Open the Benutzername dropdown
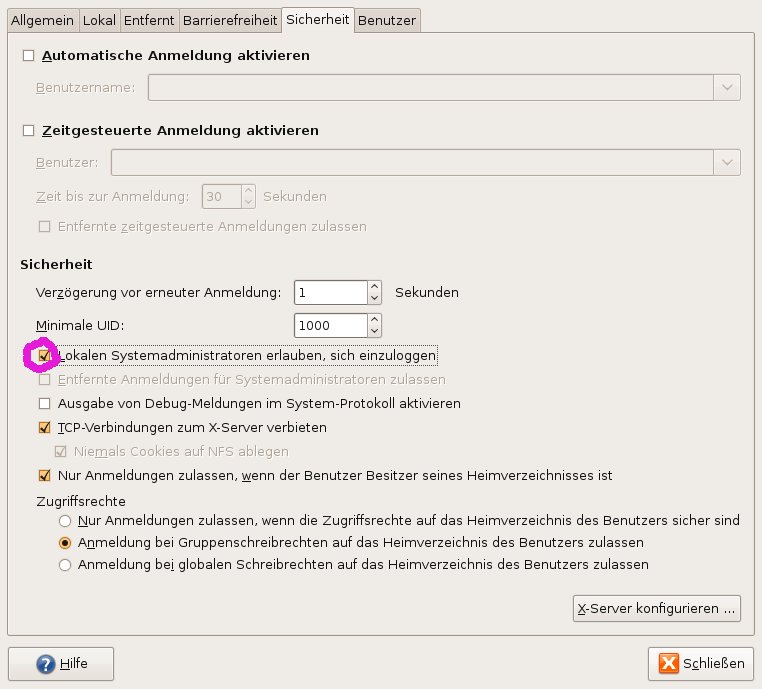The width and height of the screenshot is (762, 689). pyautogui.click(x=726, y=88)
